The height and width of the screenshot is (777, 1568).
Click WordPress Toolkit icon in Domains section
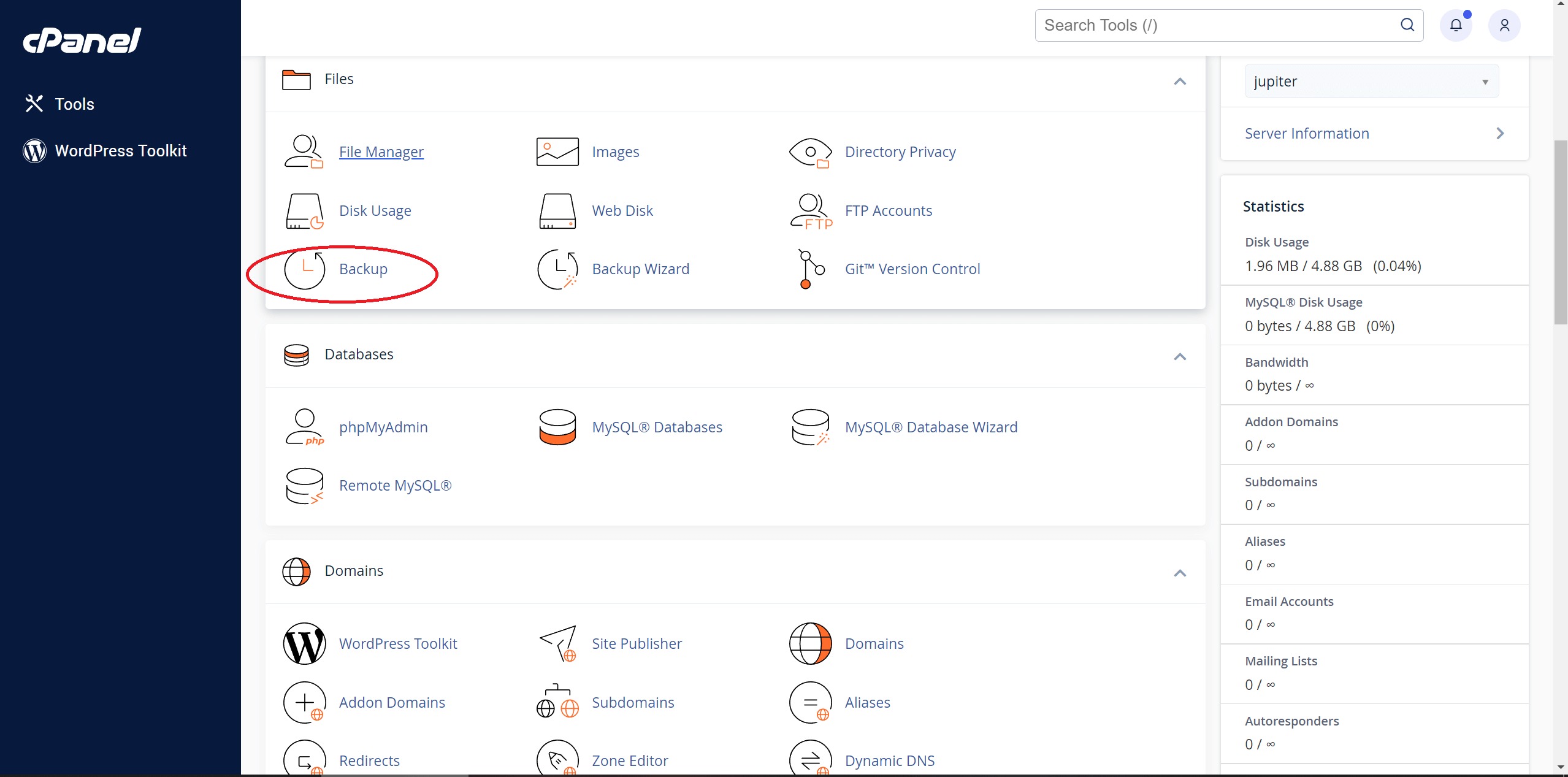click(x=304, y=644)
